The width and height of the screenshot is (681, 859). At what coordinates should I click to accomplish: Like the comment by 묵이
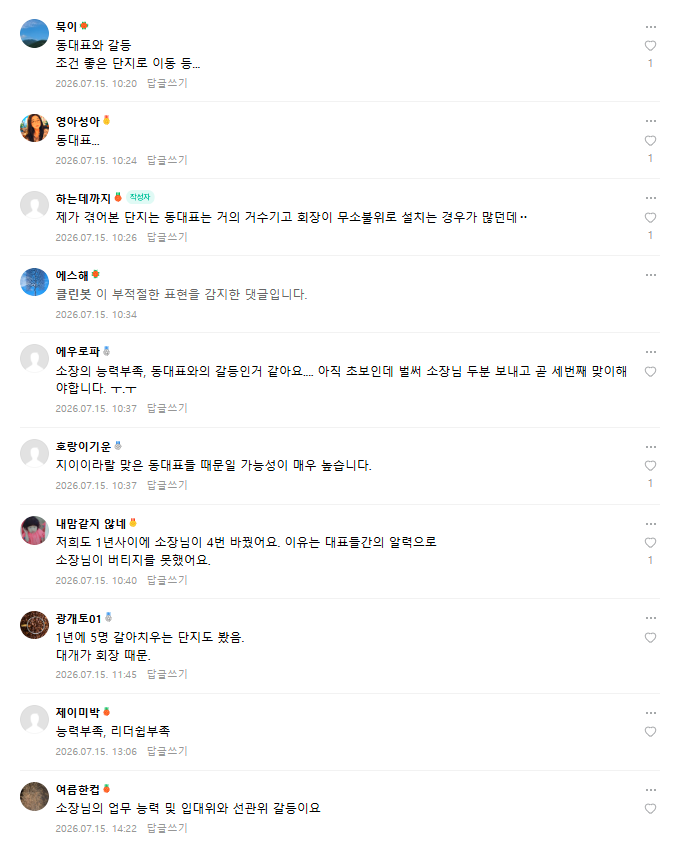click(x=650, y=45)
